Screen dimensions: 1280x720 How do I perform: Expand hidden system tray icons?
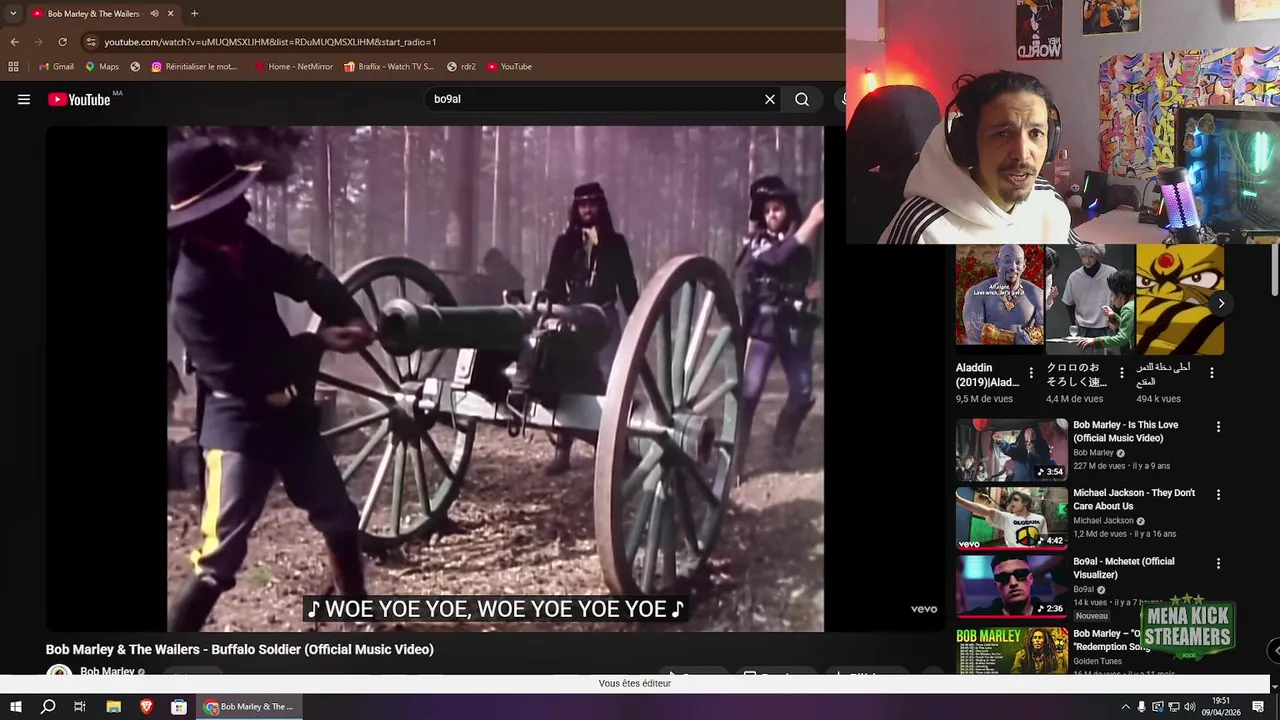click(x=1126, y=707)
